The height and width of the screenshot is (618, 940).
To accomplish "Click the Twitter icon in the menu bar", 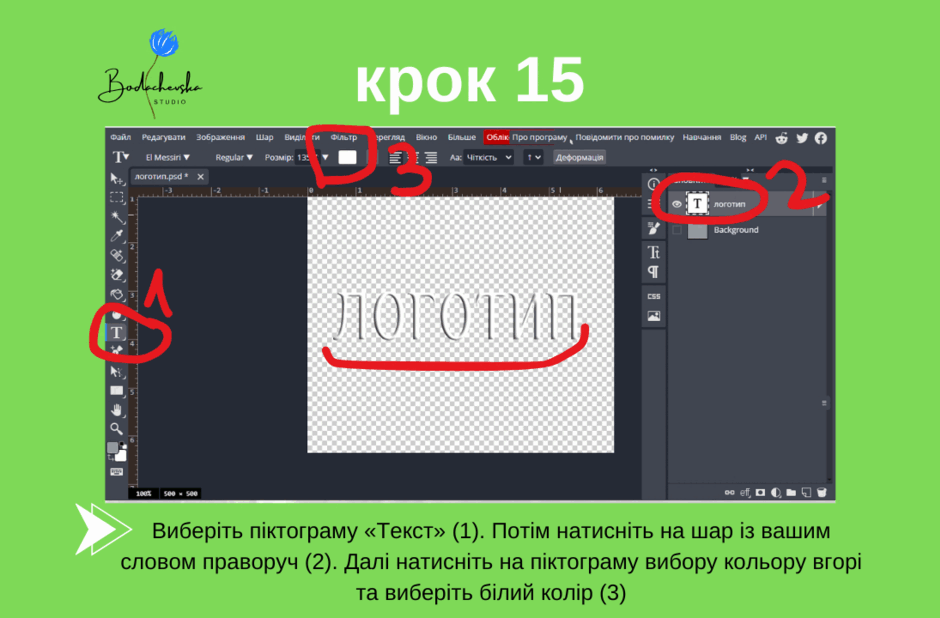I will click(802, 138).
